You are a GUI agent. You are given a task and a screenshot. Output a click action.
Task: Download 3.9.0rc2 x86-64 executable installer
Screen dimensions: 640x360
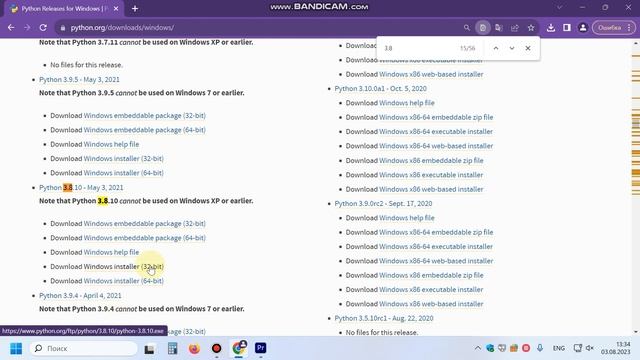[436, 247]
